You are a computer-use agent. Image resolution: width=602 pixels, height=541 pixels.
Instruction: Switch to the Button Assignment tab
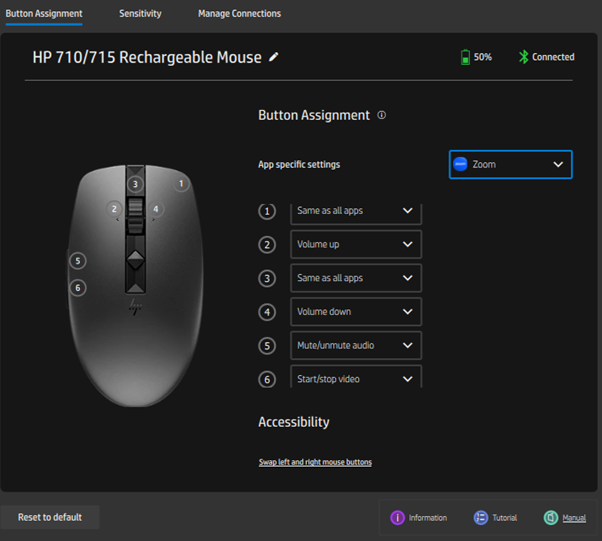coord(44,14)
